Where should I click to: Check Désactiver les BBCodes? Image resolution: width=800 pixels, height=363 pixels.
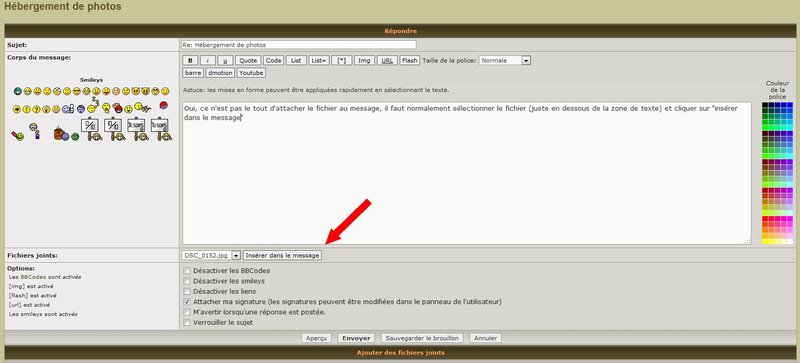coord(187,271)
